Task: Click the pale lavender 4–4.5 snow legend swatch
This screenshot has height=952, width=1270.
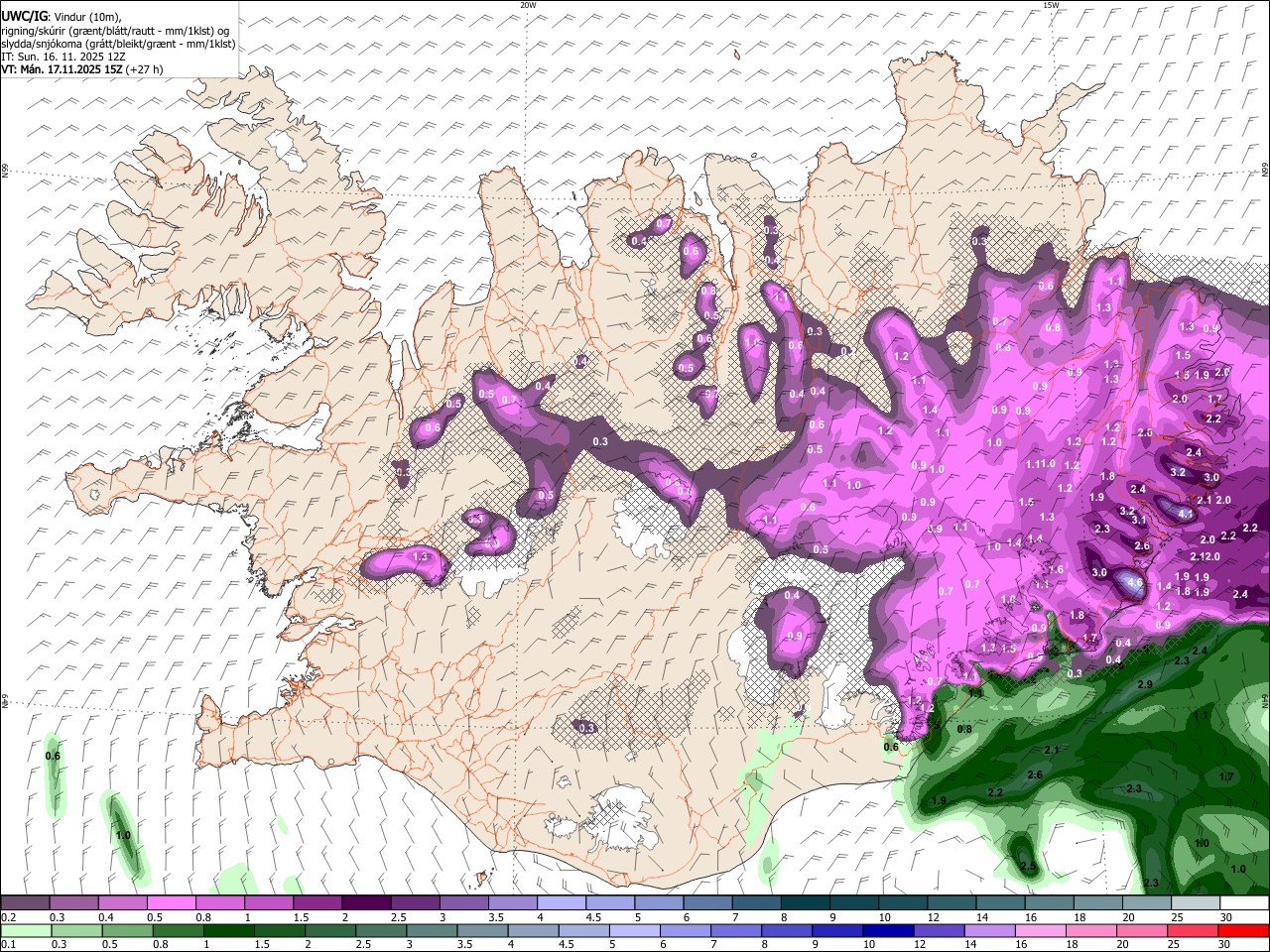Action: pos(561,903)
